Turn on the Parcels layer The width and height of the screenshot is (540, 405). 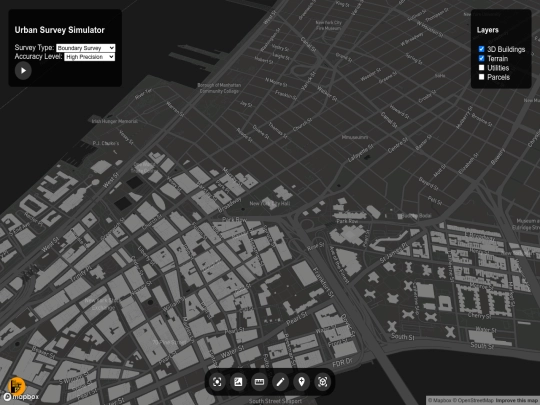click(x=481, y=77)
